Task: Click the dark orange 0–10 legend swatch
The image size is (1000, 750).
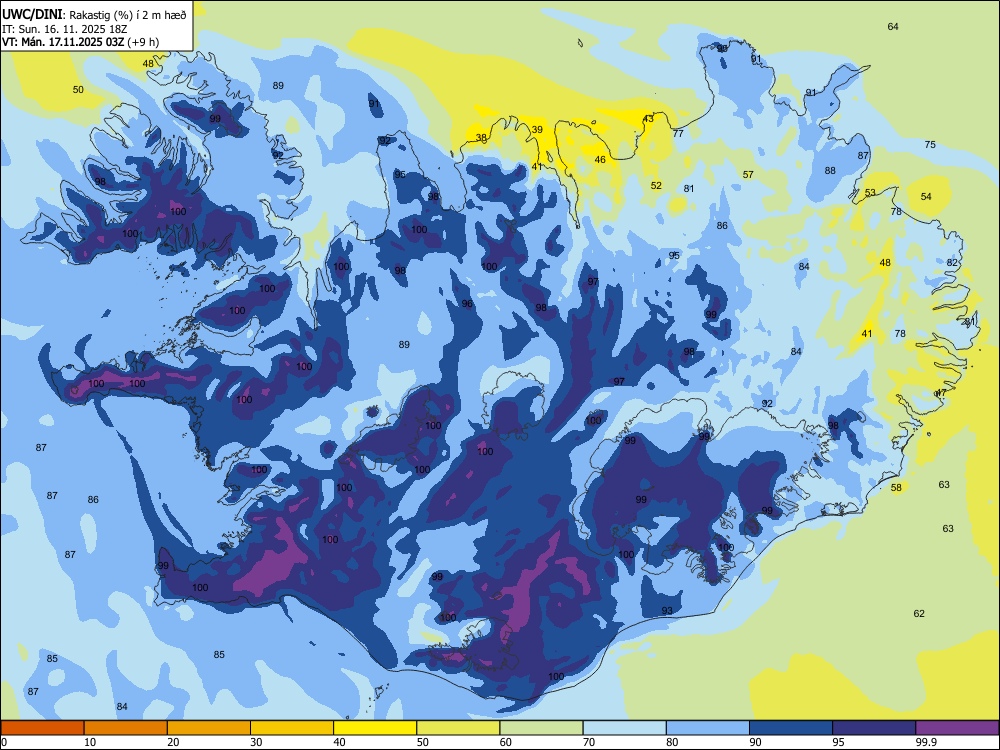Action: [42, 728]
